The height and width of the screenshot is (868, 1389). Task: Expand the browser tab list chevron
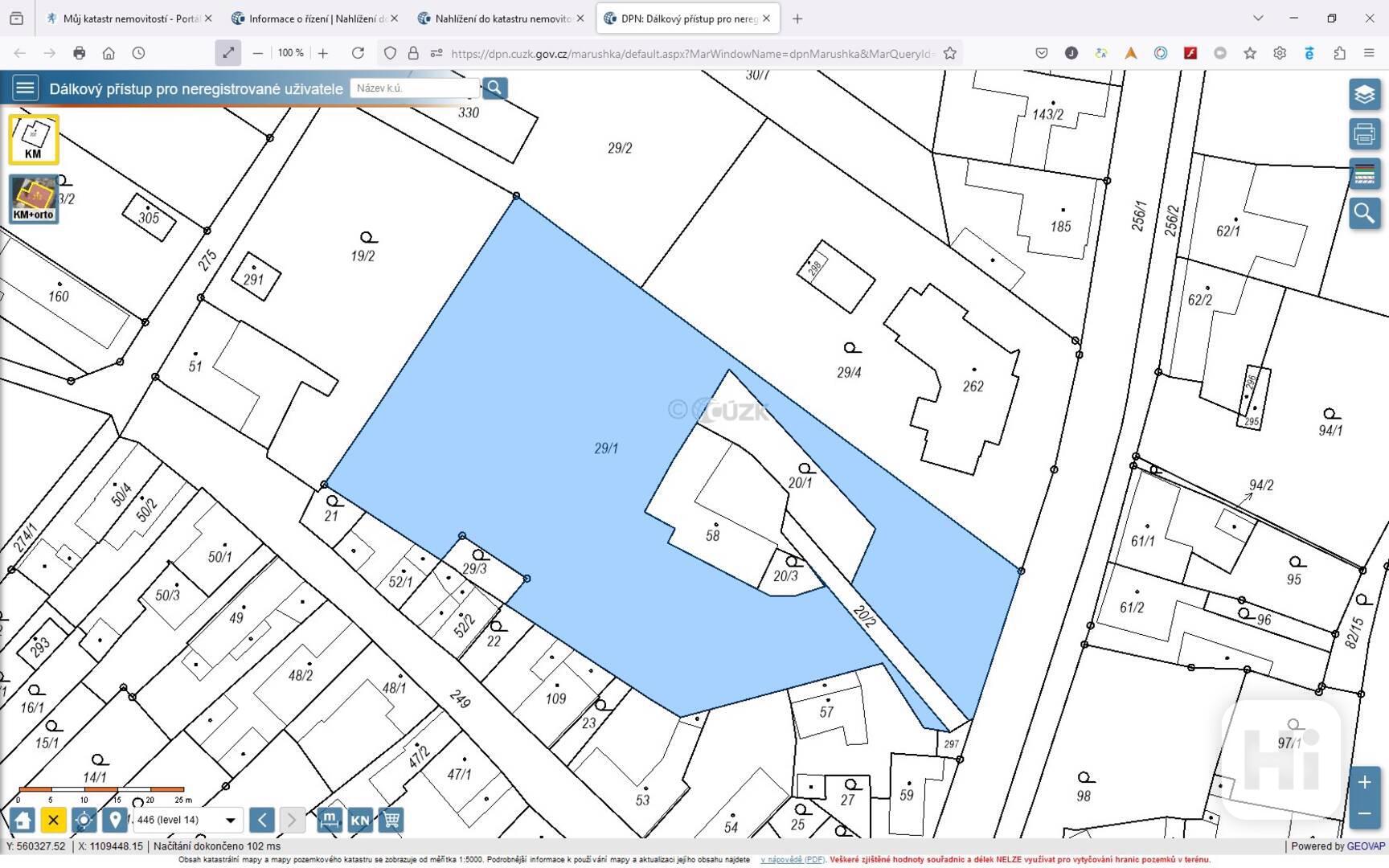click(x=1258, y=18)
